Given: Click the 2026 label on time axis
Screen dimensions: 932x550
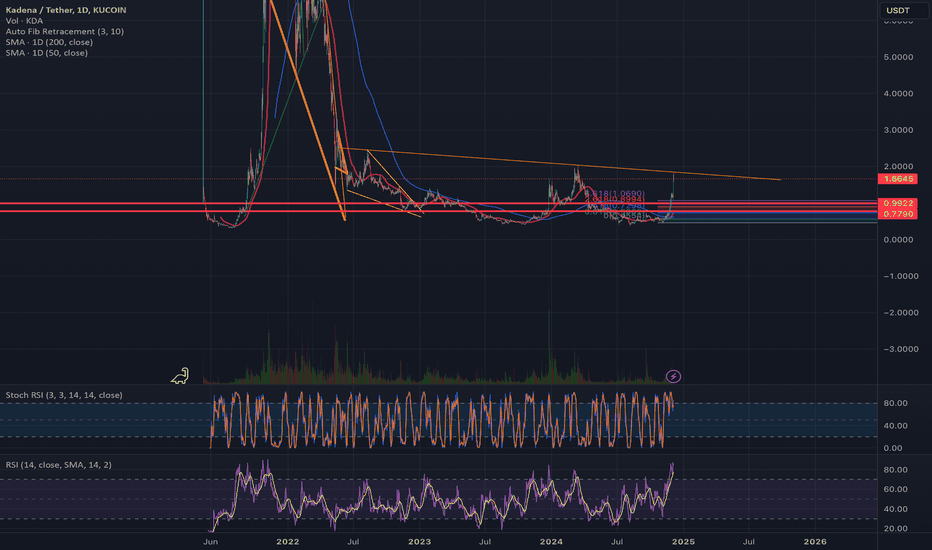Looking at the screenshot, I should pyautogui.click(x=815, y=542).
